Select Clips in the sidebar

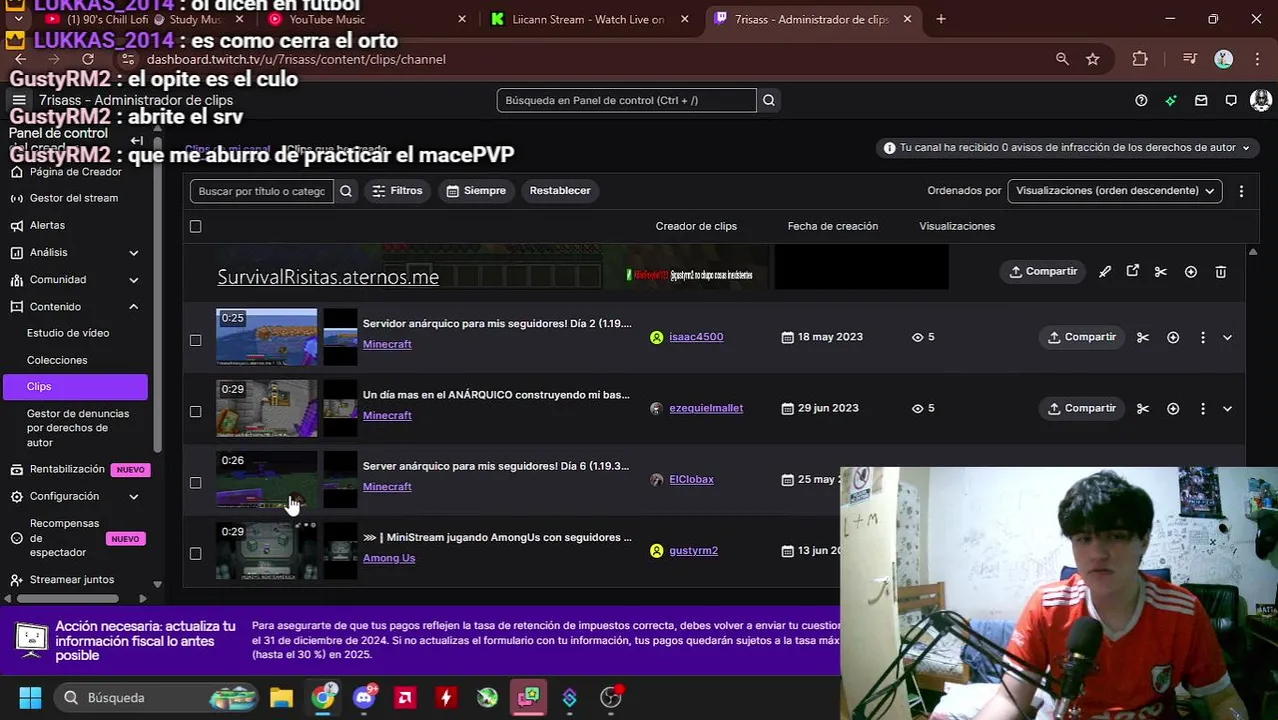pyautogui.click(x=76, y=387)
